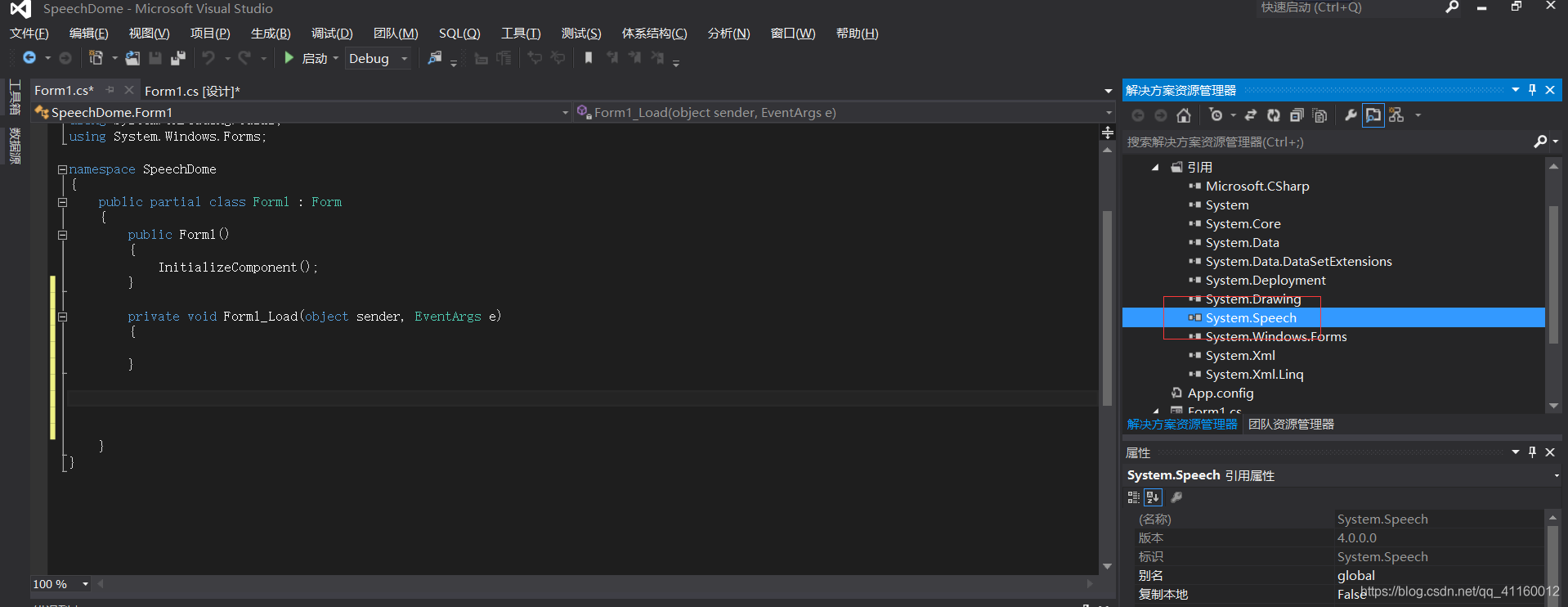Viewport: 1568px width, 607px height.
Task: Select App.config in Solution Explorer
Action: [x=1221, y=393]
